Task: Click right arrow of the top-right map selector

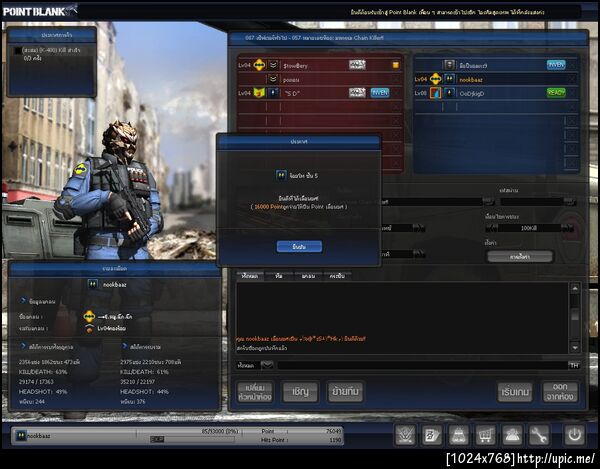Action: click(x=570, y=202)
